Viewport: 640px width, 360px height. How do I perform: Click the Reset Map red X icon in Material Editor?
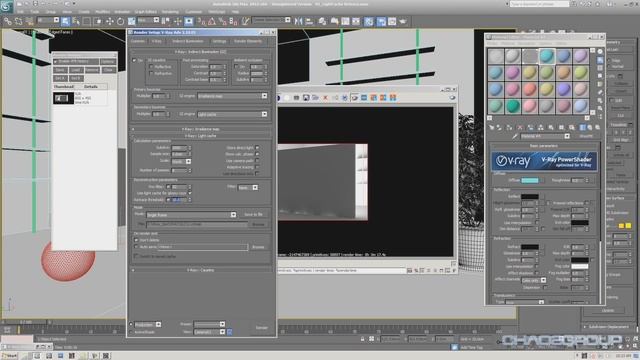click(520, 127)
